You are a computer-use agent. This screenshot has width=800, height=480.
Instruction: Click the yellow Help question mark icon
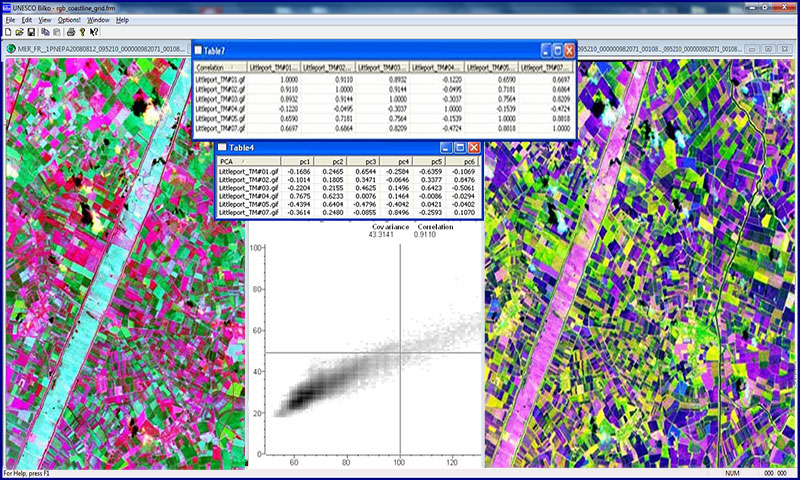pos(82,32)
